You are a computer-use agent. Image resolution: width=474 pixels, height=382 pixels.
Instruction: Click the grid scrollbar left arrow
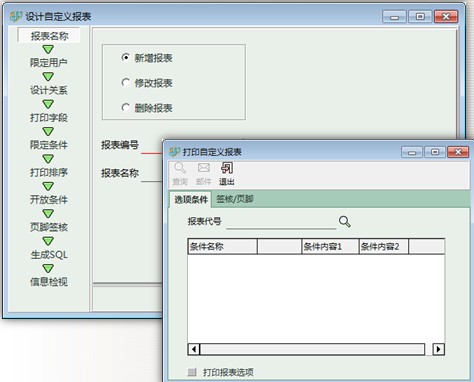194,349
